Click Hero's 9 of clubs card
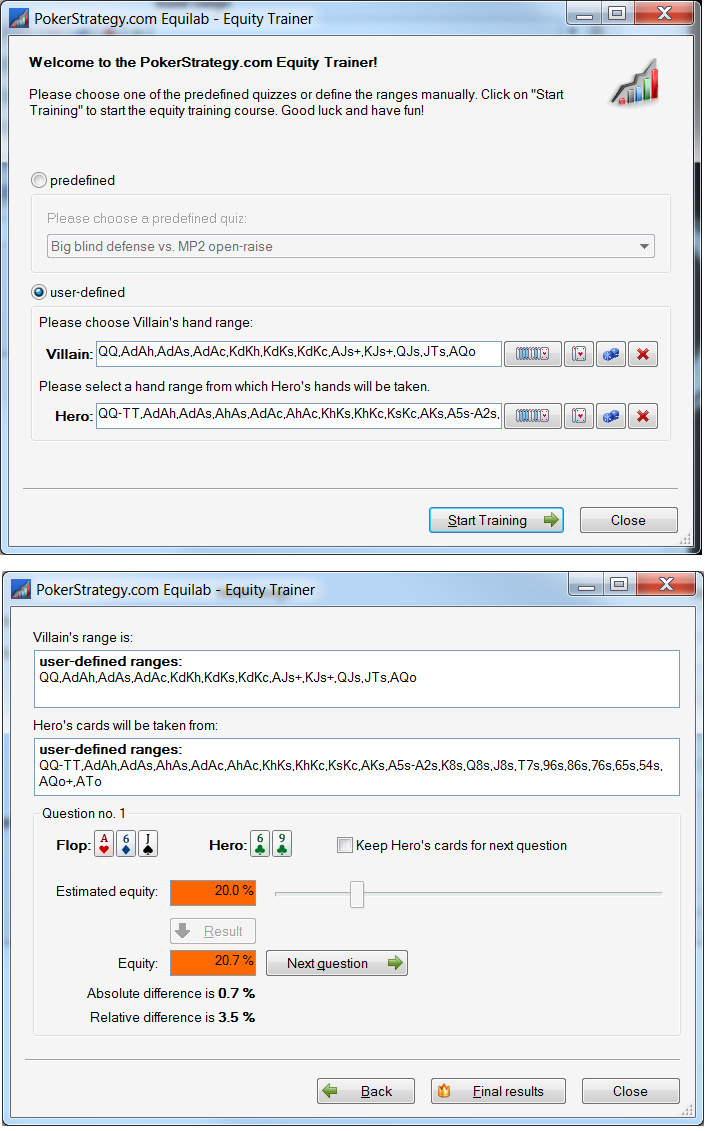 point(282,844)
